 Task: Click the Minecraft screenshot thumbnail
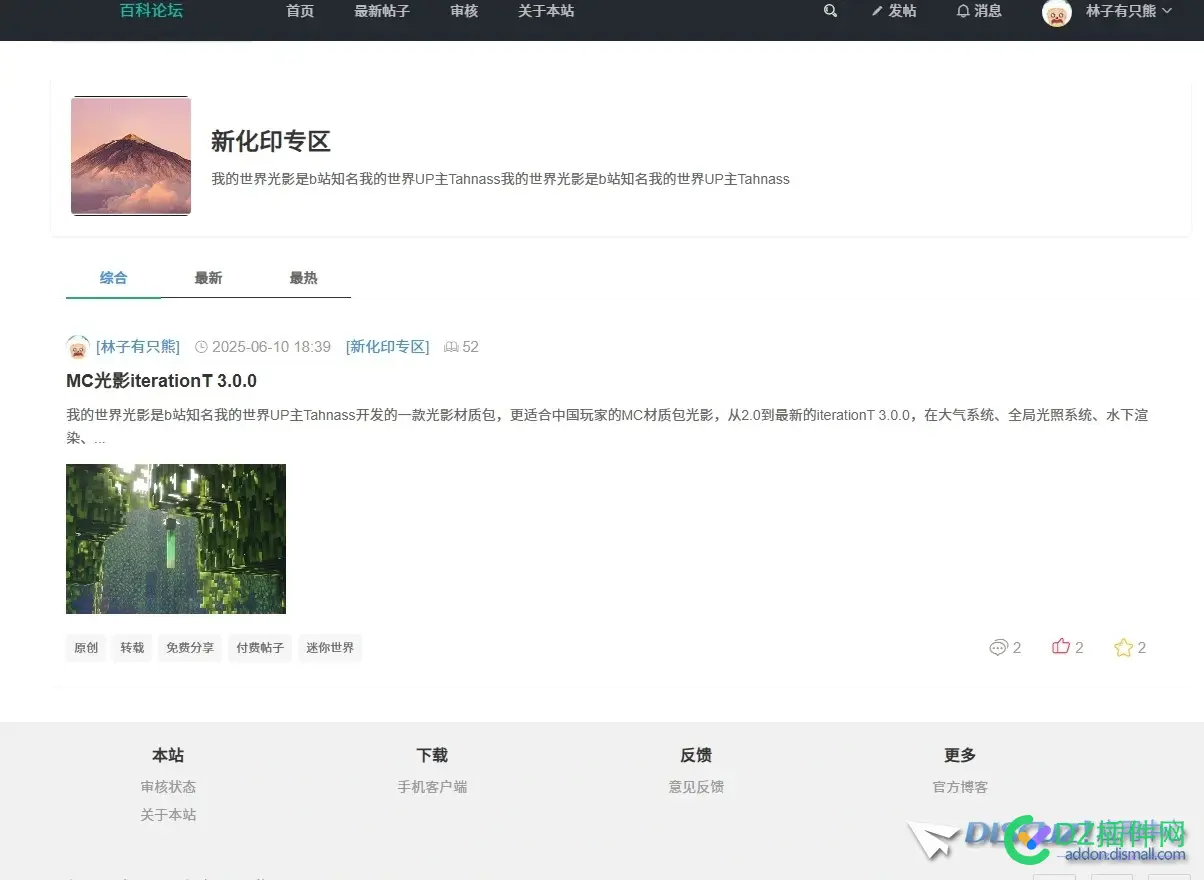pos(176,538)
